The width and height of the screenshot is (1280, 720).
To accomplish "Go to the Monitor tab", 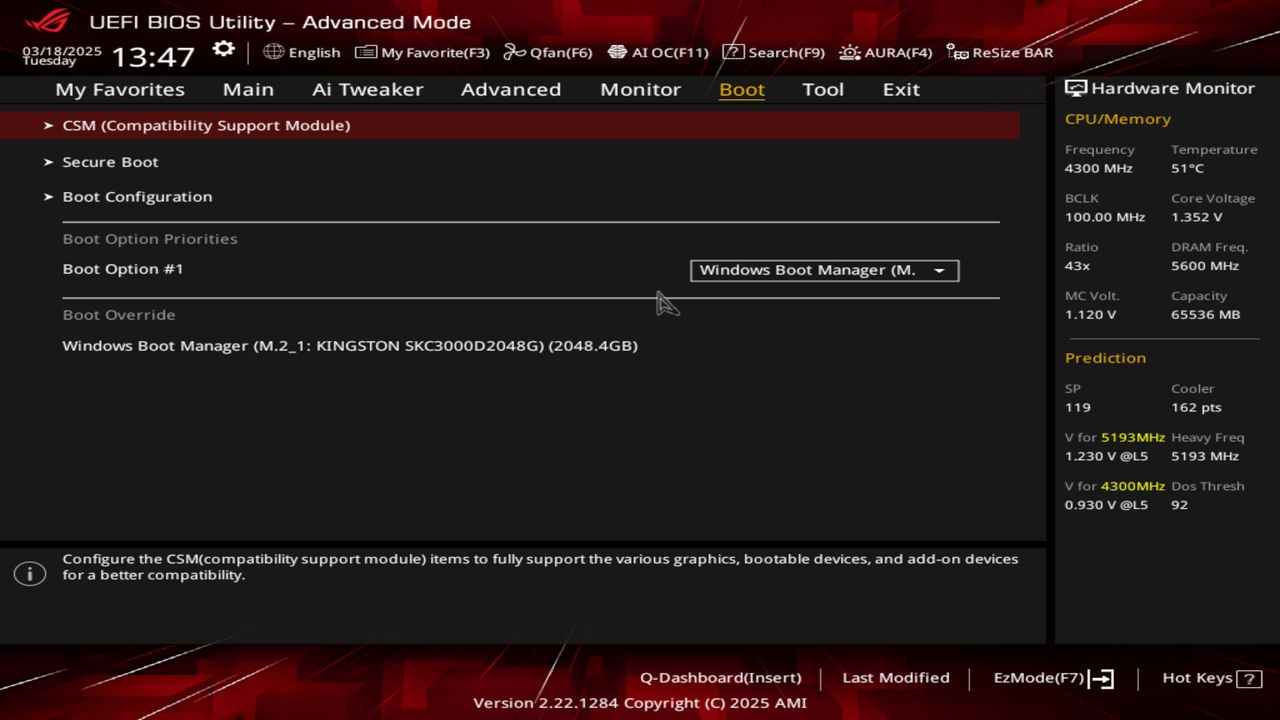I will (640, 89).
